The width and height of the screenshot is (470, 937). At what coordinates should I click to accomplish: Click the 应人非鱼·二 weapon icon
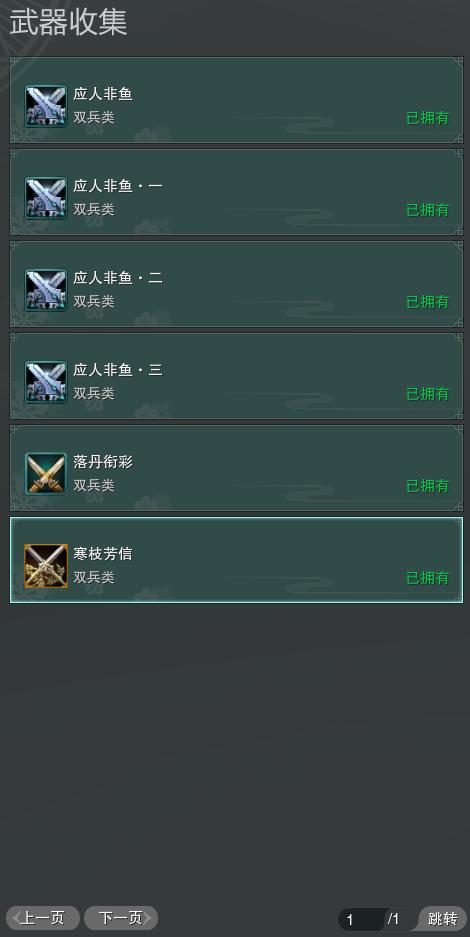tap(46, 290)
